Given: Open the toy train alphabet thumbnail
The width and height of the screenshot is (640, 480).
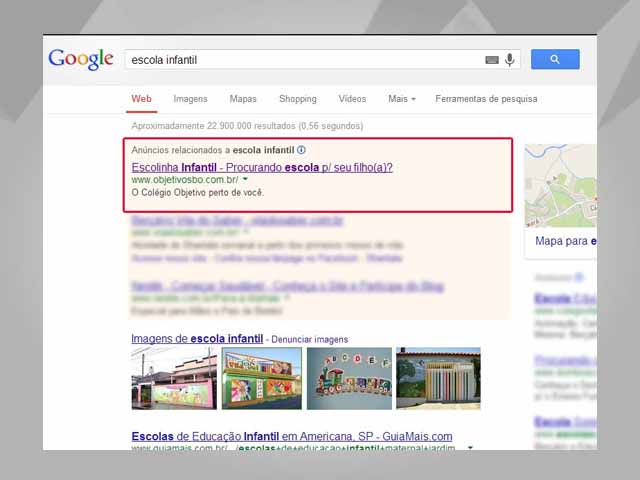Looking at the screenshot, I should (x=349, y=378).
